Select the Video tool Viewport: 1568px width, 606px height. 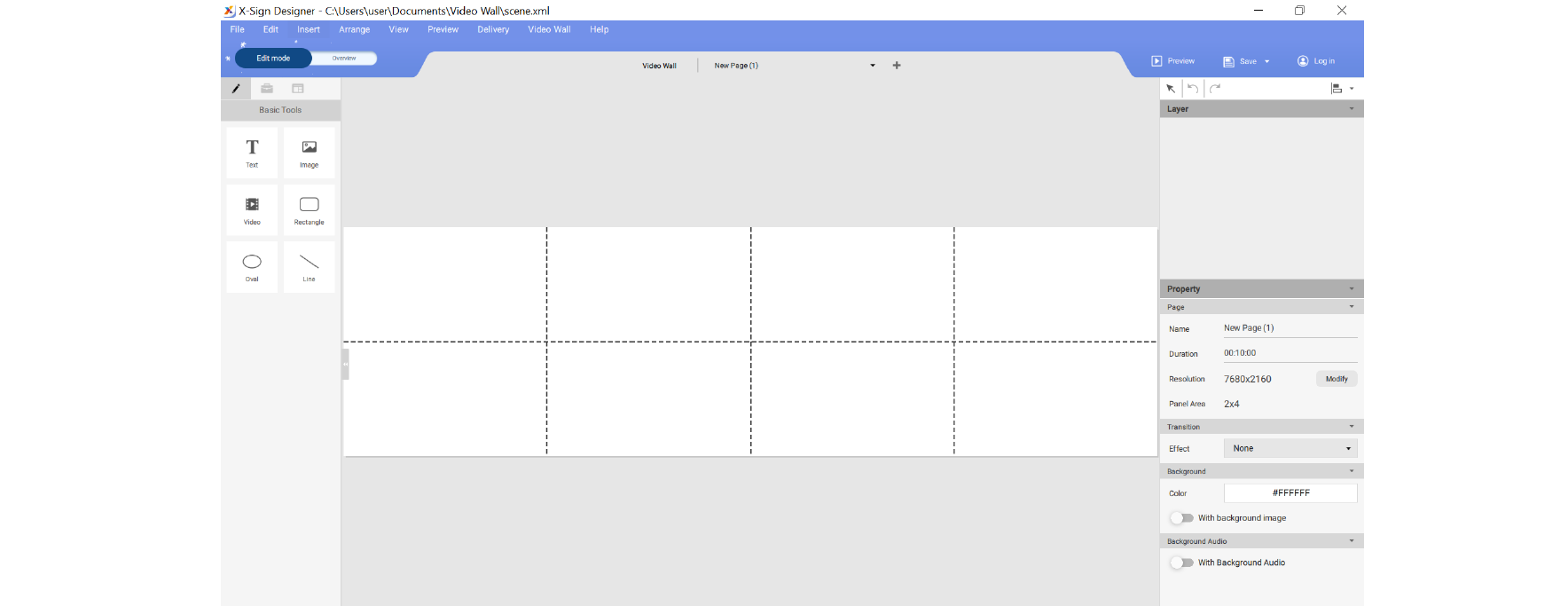252,210
